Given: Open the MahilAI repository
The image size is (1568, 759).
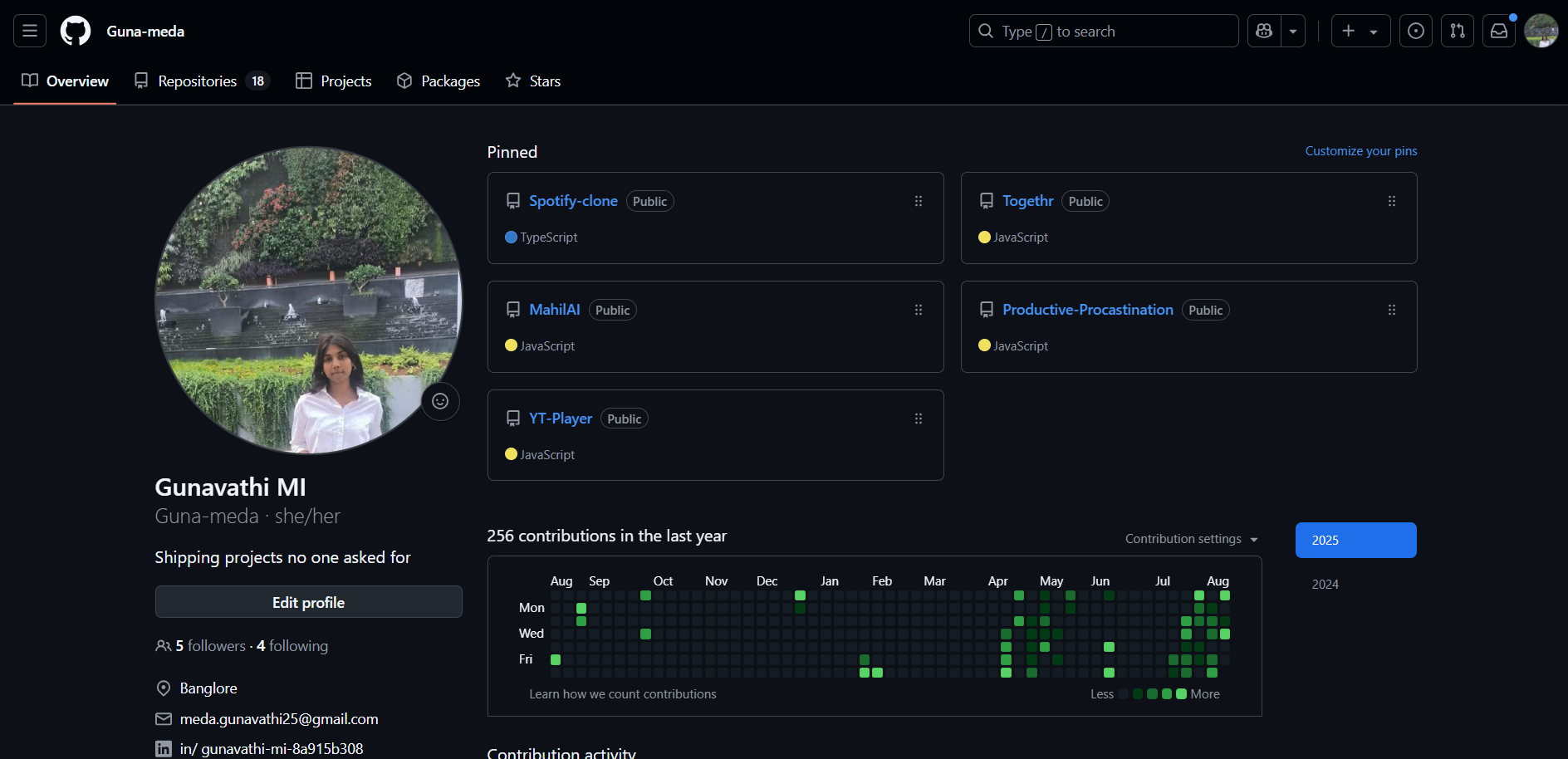Looking at the screenshot, I should pos(555,310).
